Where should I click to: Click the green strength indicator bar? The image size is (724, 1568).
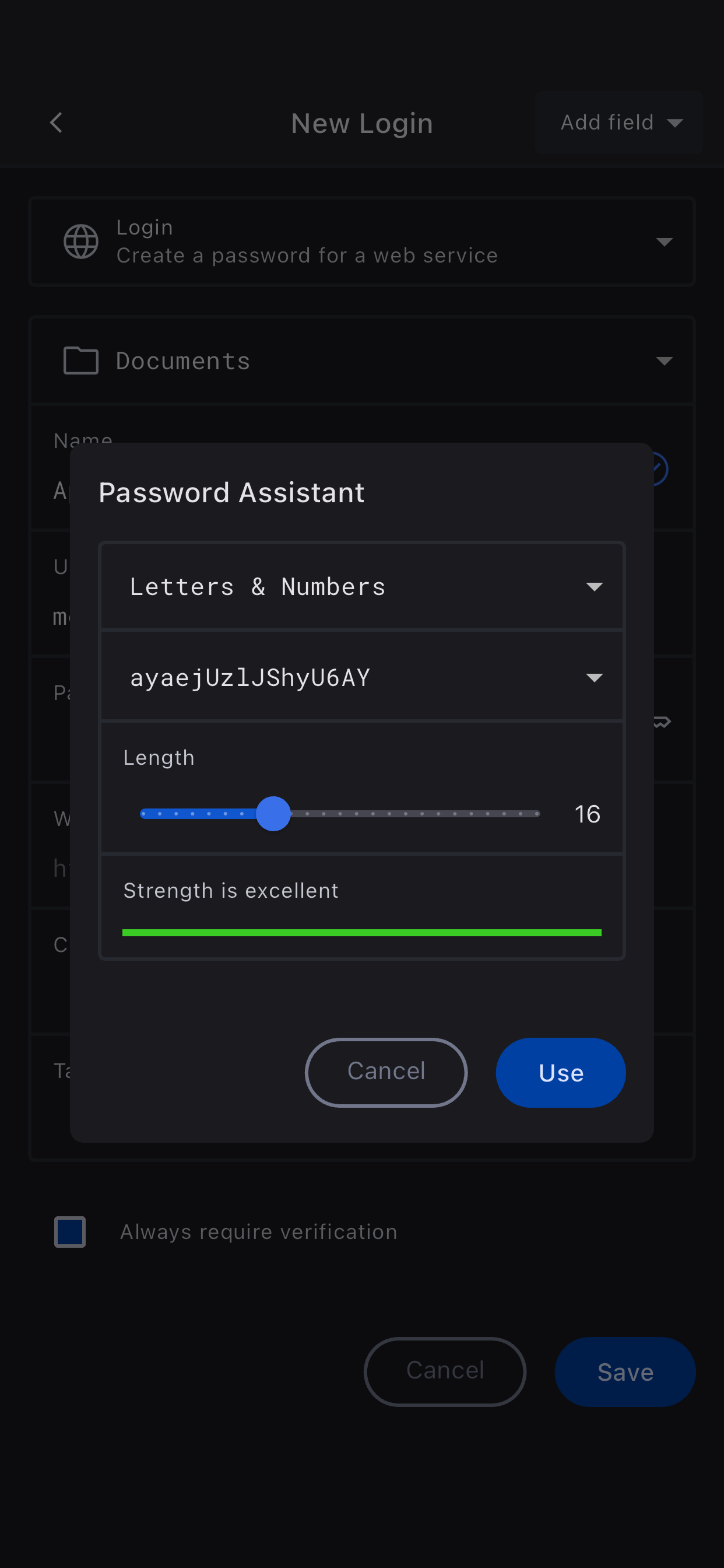362,933
